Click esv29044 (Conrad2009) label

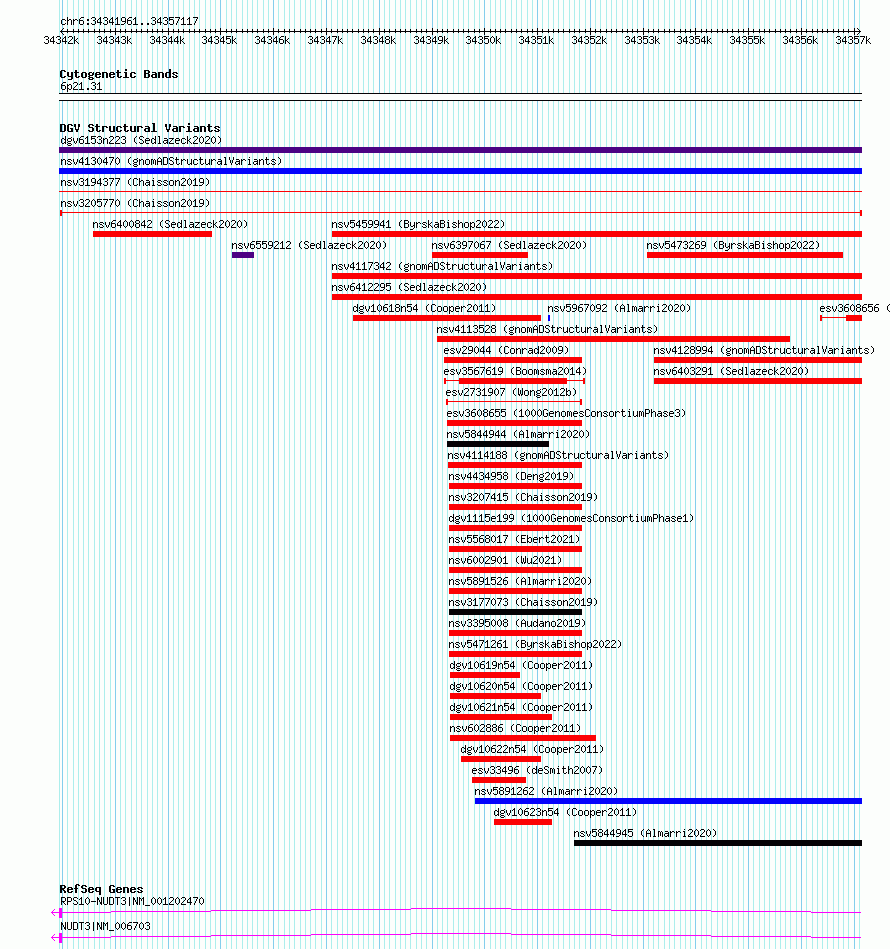point(506,350)
